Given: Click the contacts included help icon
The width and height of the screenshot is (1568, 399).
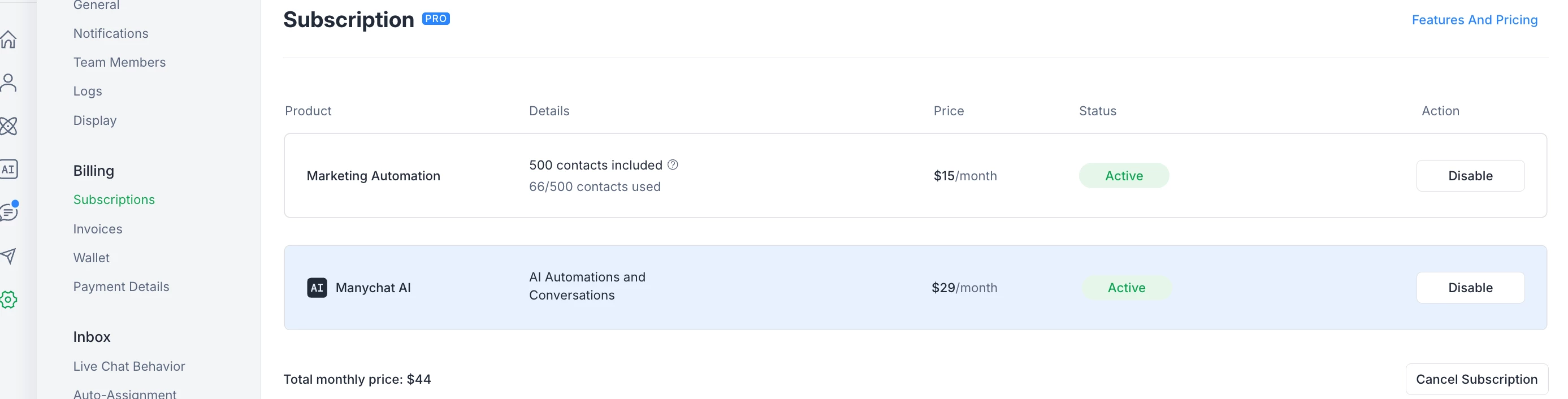Looking at the screenshot, I should [x=673, y=165].
